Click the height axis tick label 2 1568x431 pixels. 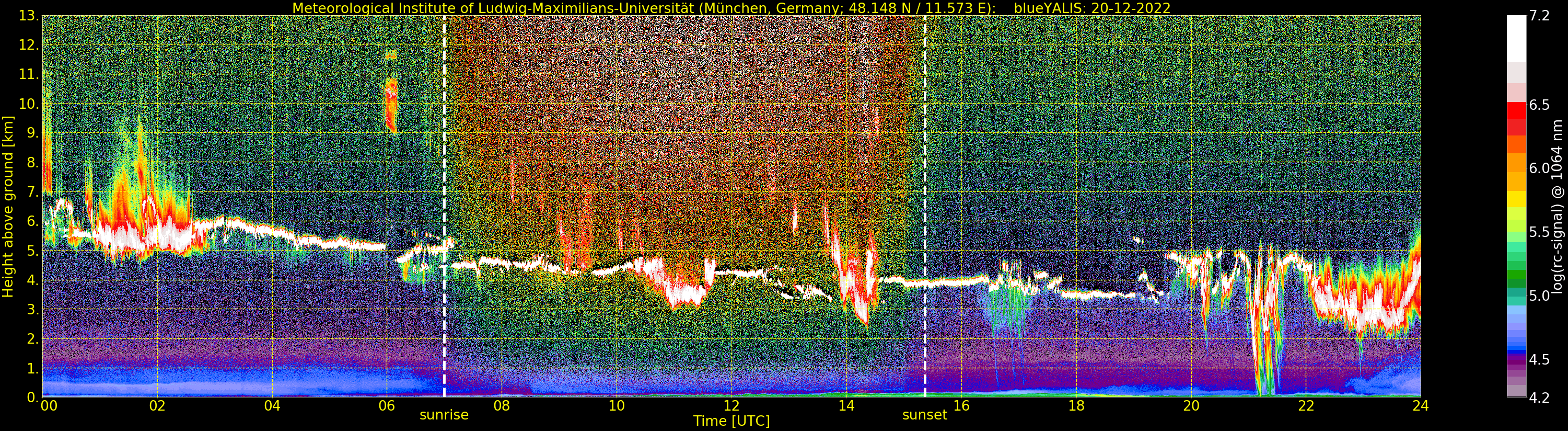click(33, 338)
